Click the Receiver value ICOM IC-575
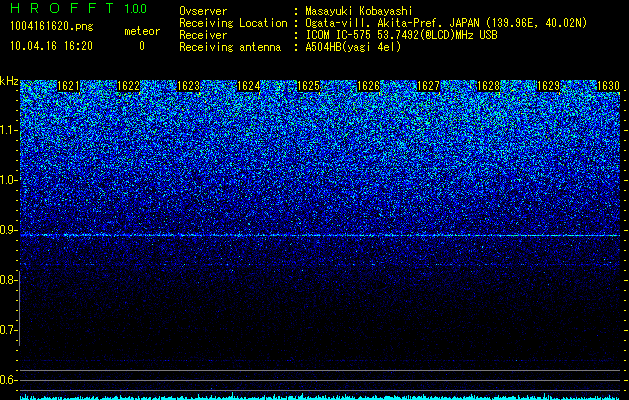Viewport: 629px width, 400px height. tap(339, 35)
